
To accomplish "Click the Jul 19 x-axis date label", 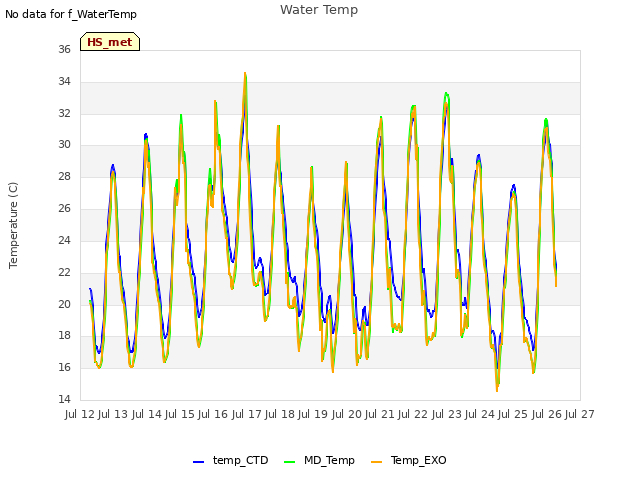I will coord(313,414).
